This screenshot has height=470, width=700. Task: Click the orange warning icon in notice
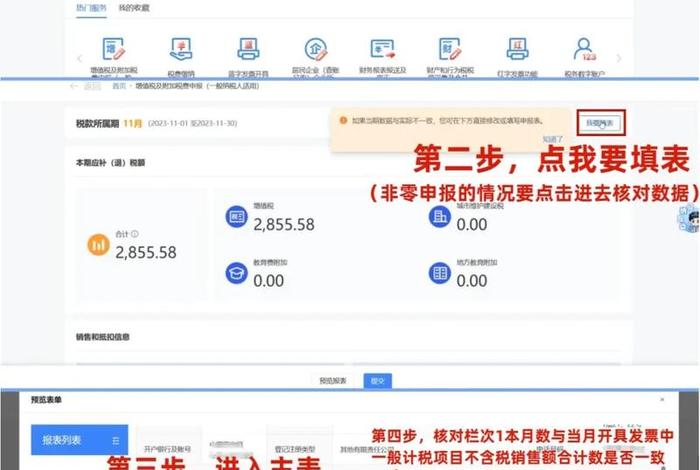343,120
